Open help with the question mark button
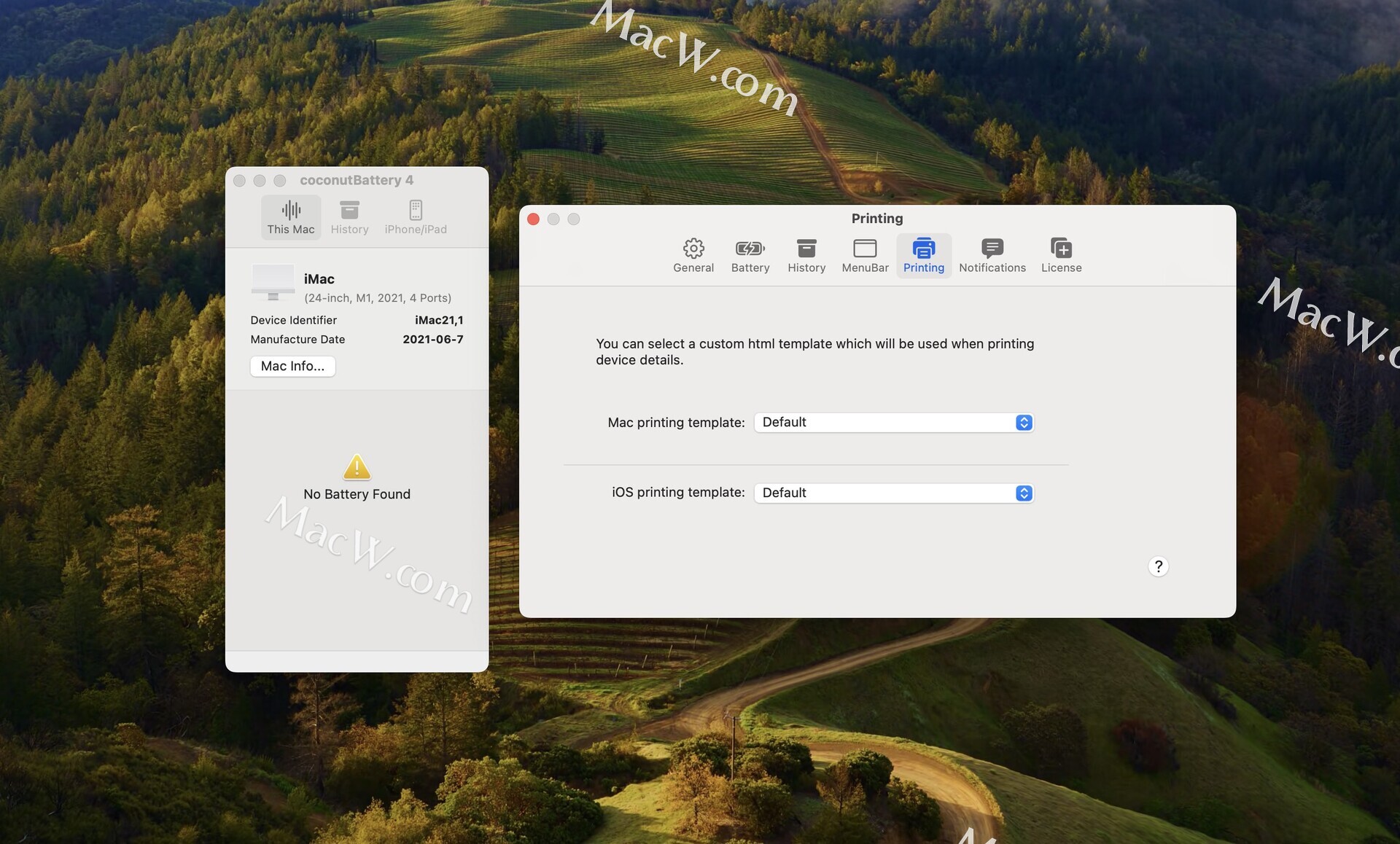Screen dimensions: 1400x844 click(x=1158, y=566)
